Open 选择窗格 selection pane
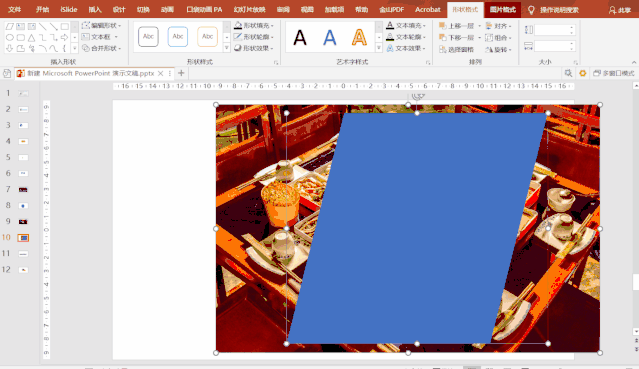Viewport: 639px width, 369px height. pos(456,49)
